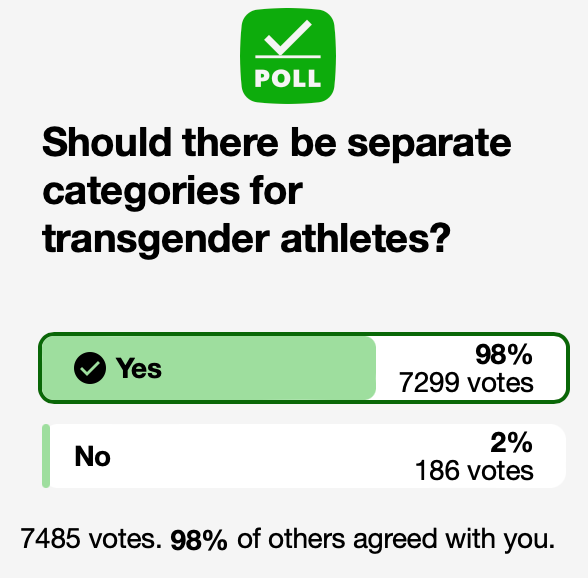588x578 pixels.
Task: Click the black checkmark circle beside Yes
Action: [90, 368]
